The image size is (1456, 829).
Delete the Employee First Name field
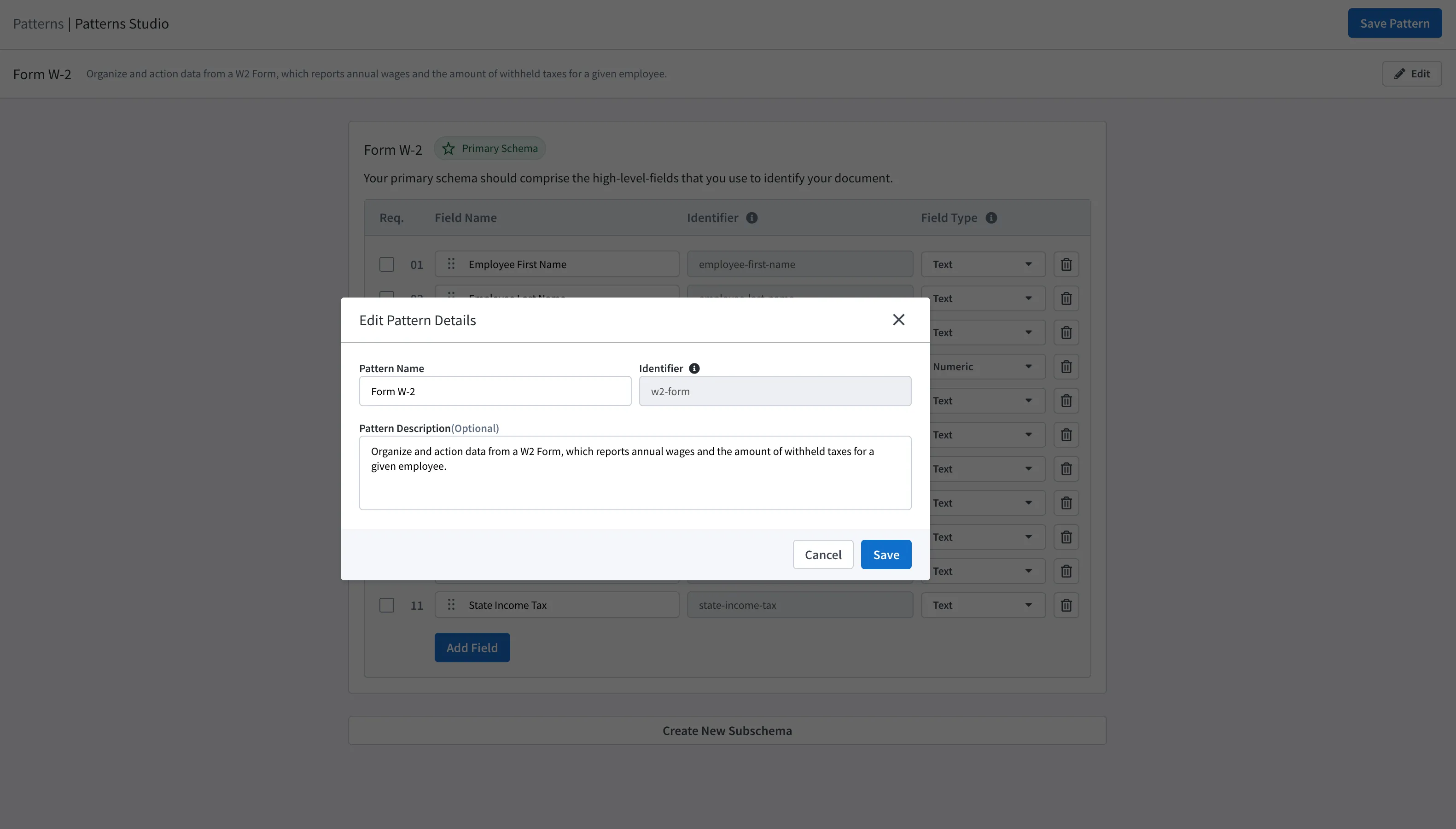(1066, 264)
